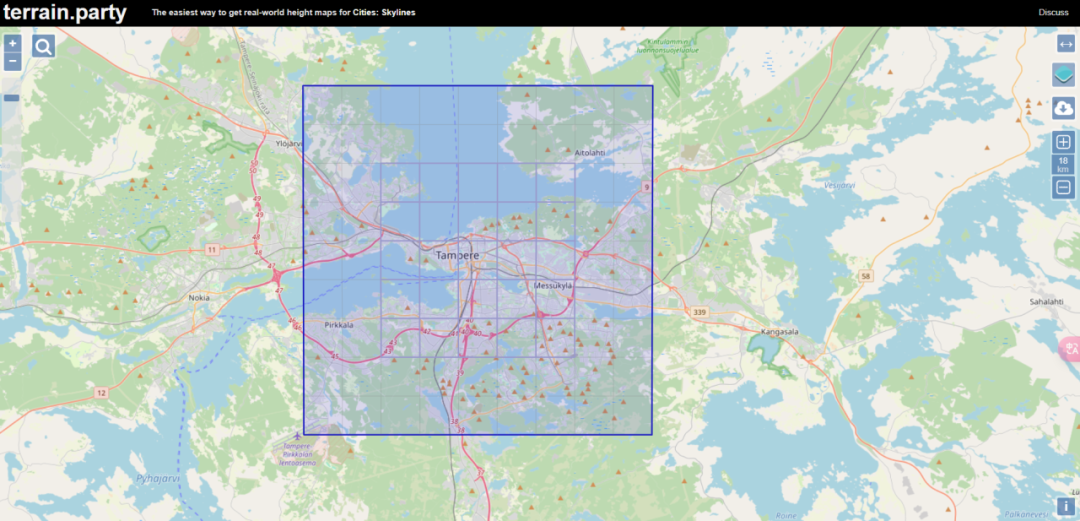Download the height map via cloud icon
Image resolution: width=1080 pixels, height=521 pixels.
(1063, 108)
